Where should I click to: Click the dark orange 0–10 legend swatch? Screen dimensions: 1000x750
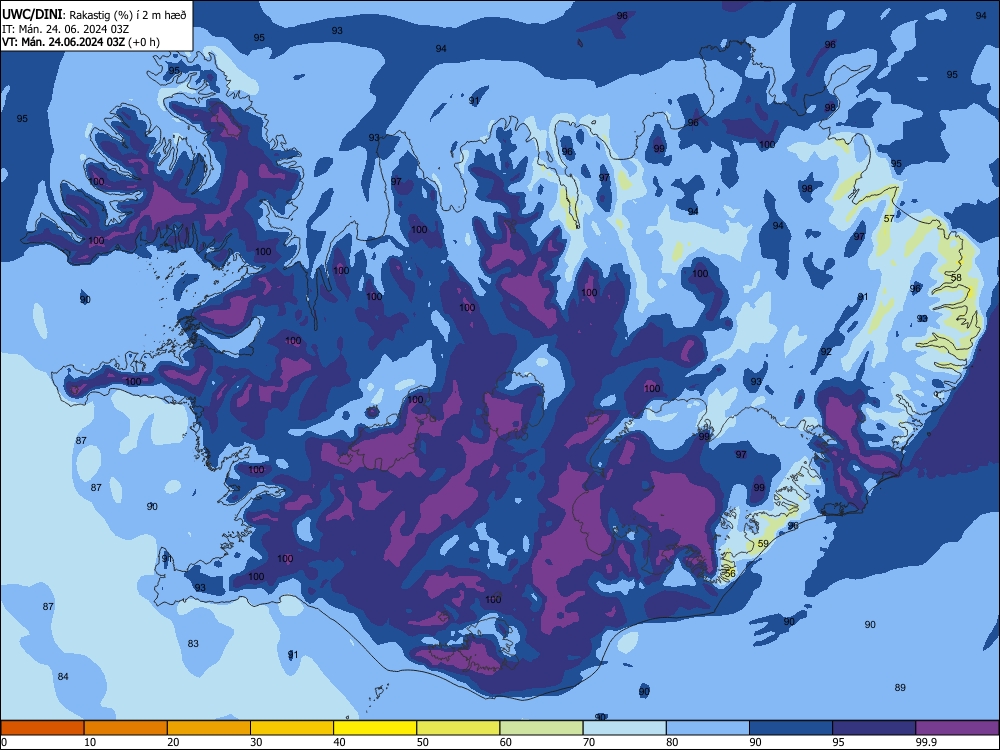(x=42, y=728)
